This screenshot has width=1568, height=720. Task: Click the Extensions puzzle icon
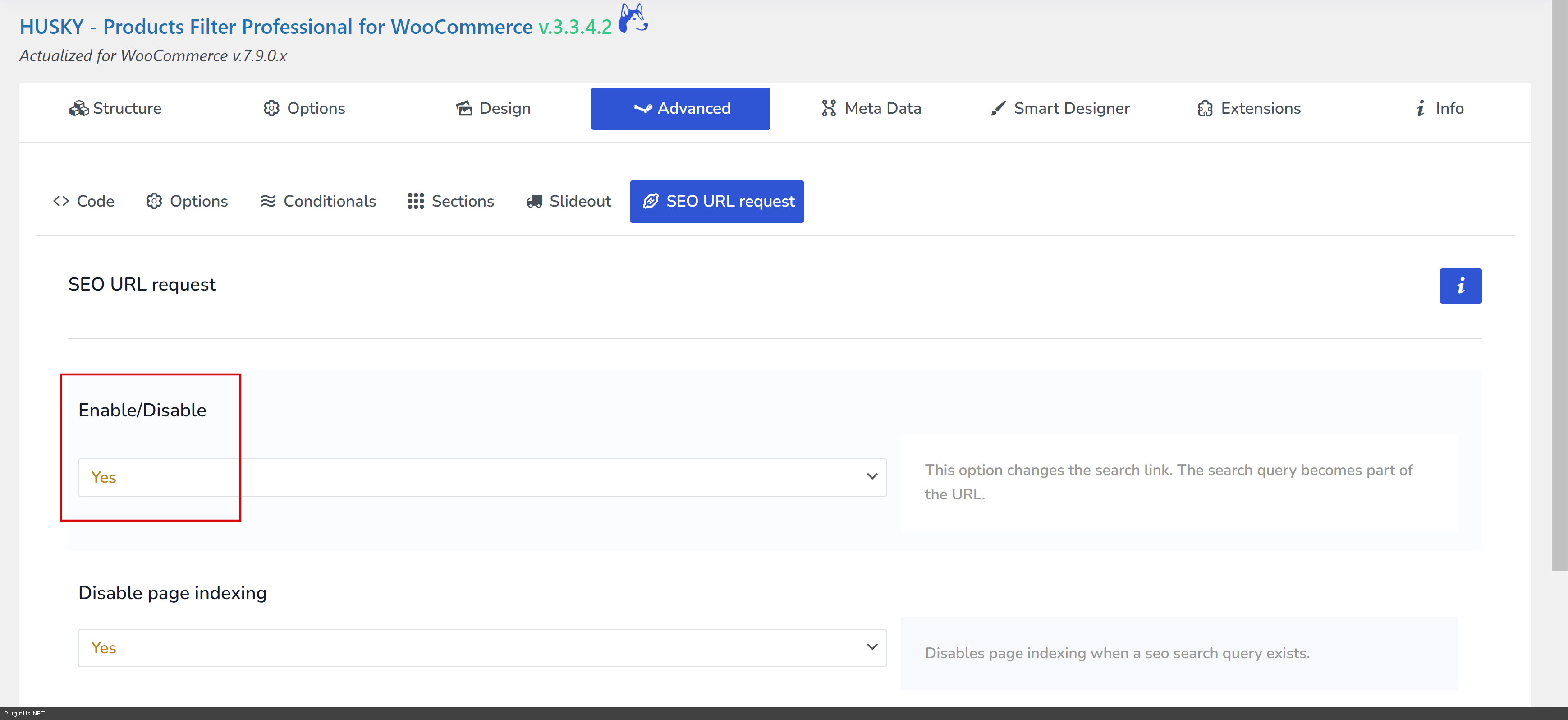(x=1205, y=108)
